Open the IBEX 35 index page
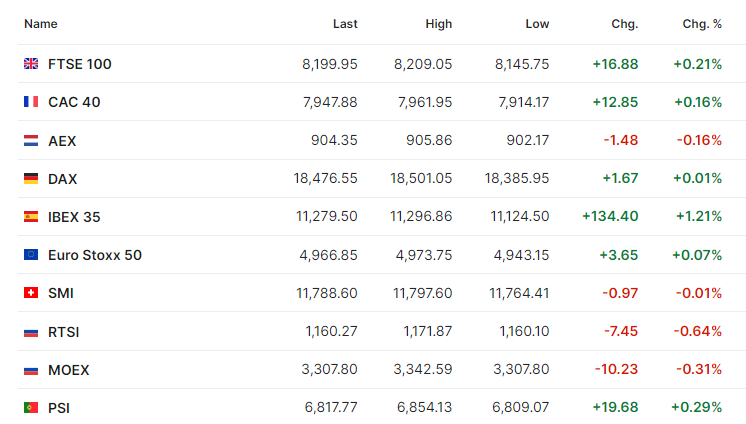The width and height of the screenshot is (746, 424). pos(74,217)
